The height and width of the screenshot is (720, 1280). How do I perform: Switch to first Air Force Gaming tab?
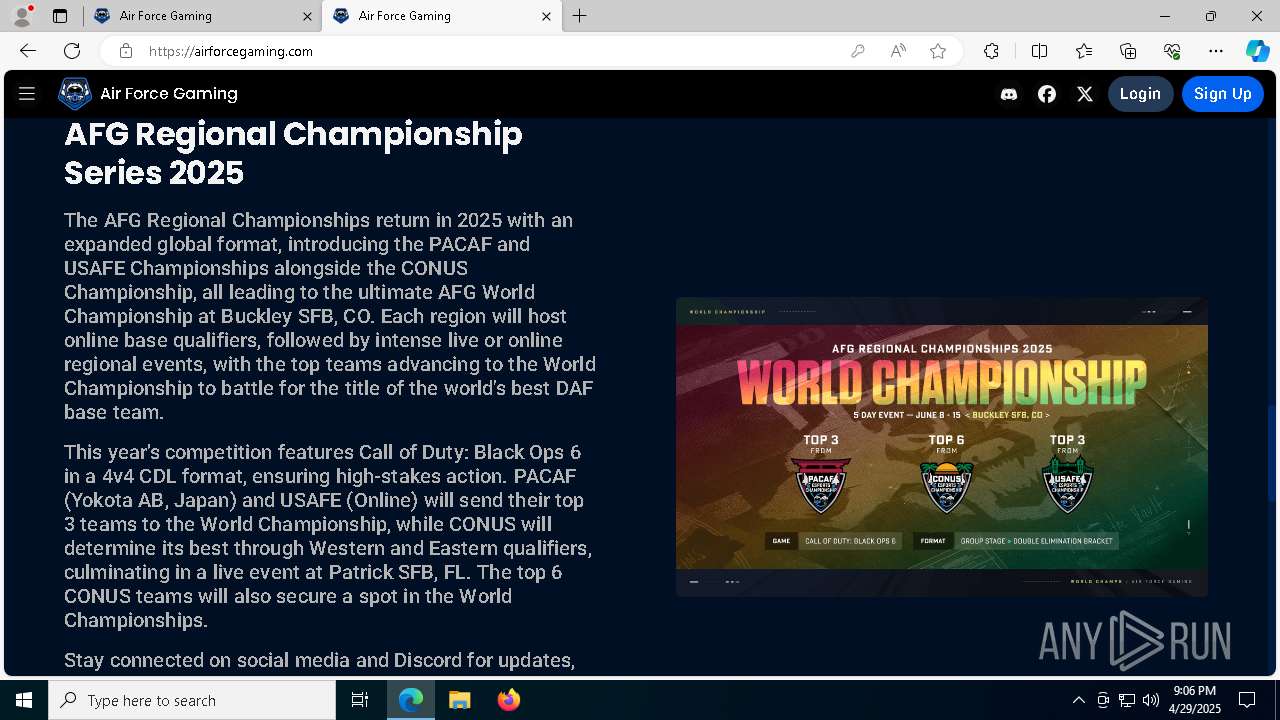pyautogui.click(x=201, y=16)
